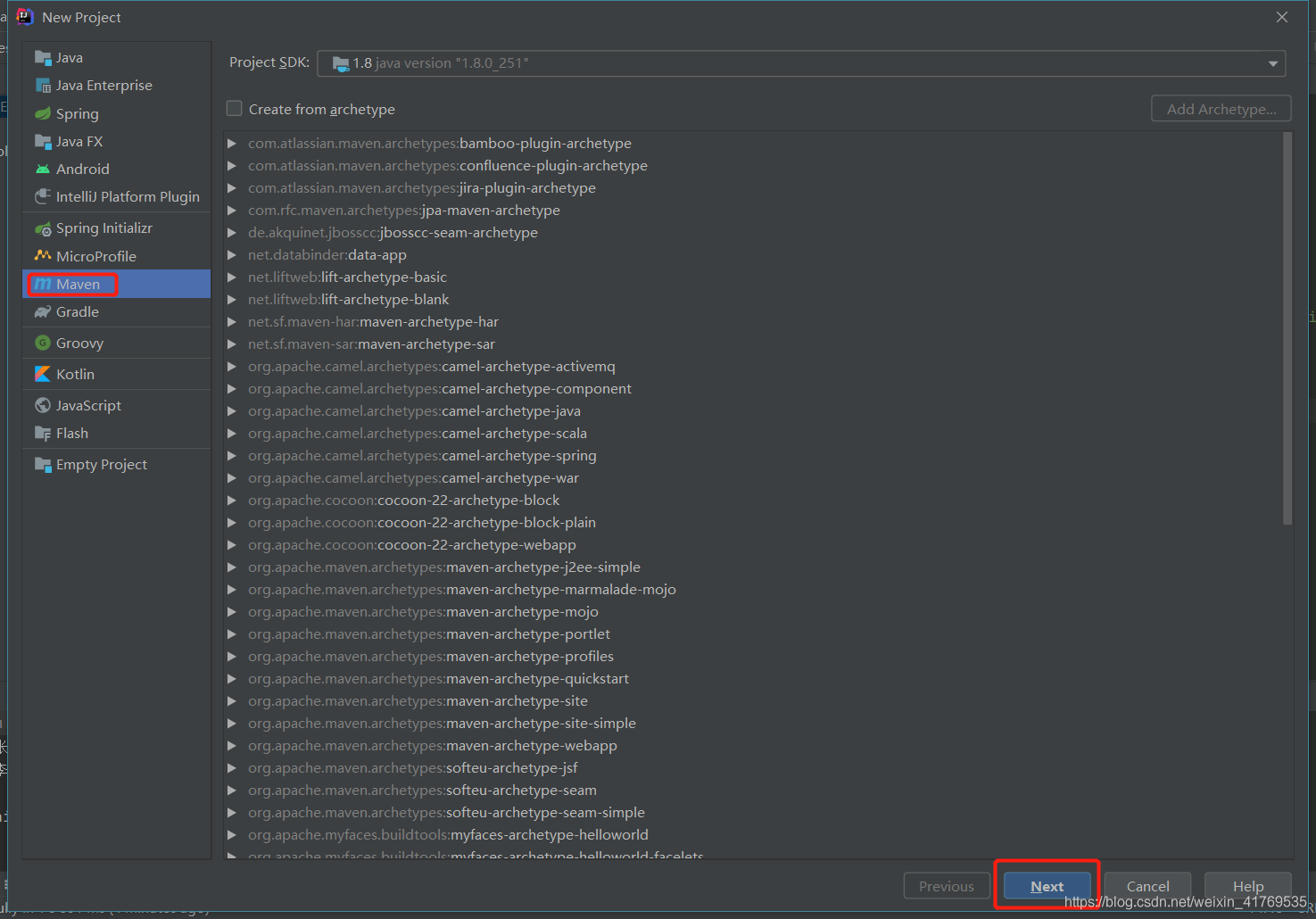Click the Project SDK combo field
The image size is (1316, 919).
[801, 63]
